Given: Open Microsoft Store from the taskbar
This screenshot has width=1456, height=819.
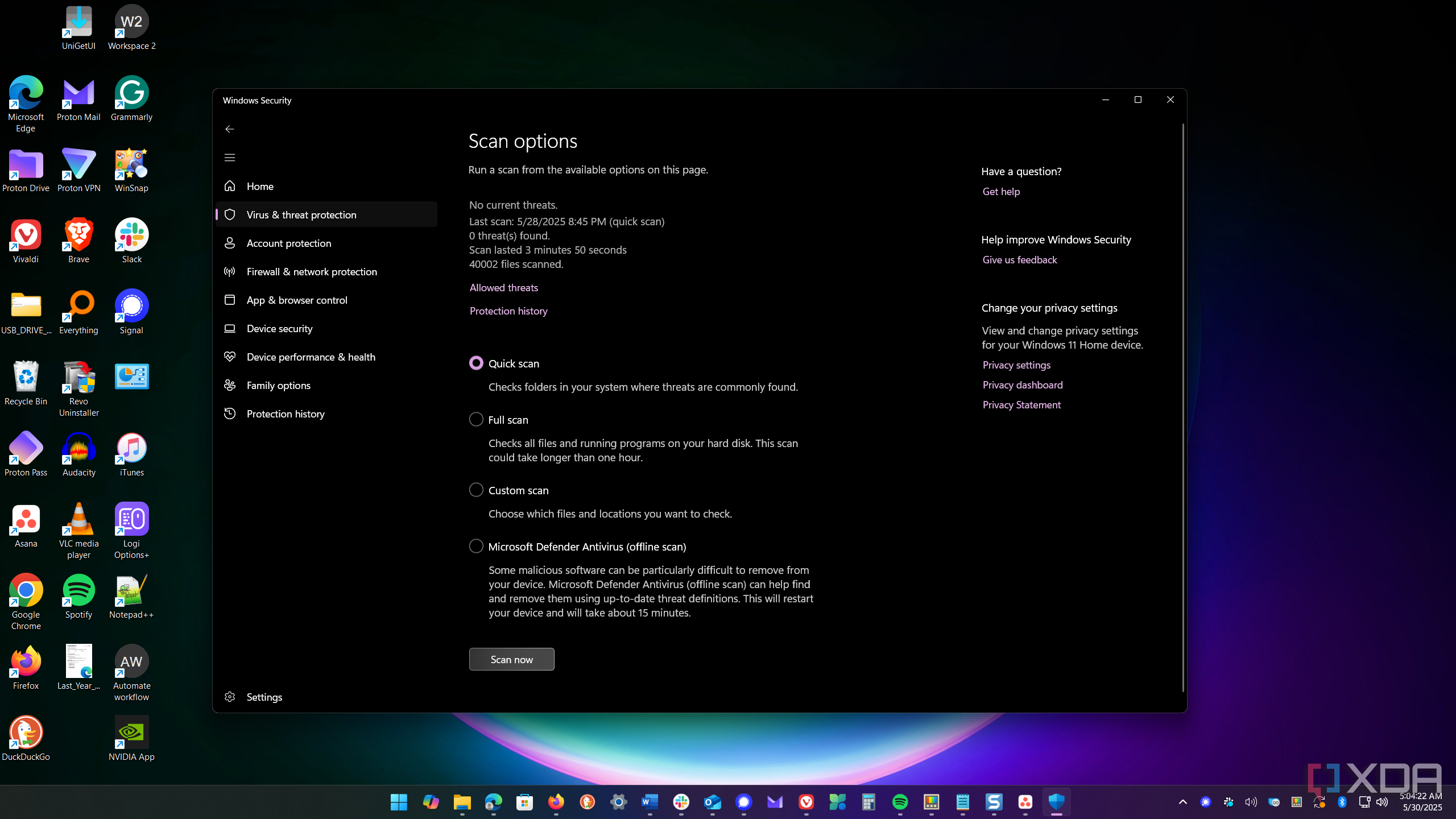Looking at the screenshot, I should pyautogui.click(x=524, y=802).
